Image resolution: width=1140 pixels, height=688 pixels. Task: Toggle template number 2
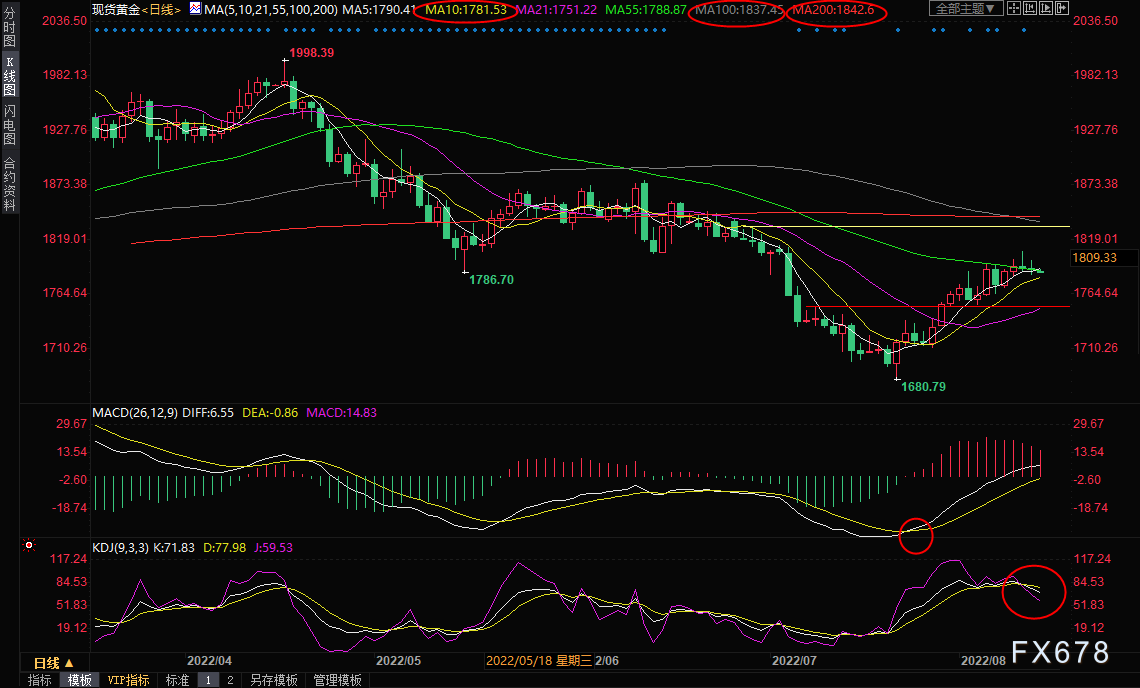pos(230,680)
